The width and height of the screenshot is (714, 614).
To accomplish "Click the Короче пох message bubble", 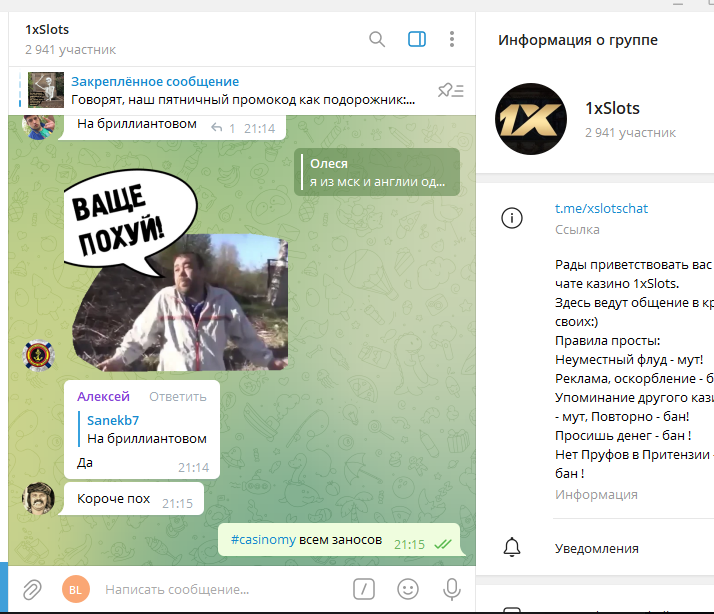I will pos(132,499).
